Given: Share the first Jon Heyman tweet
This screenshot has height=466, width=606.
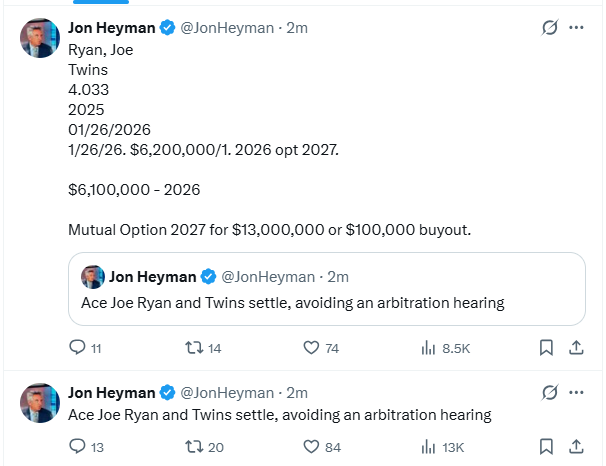Looking at the screenshot, I should coord(576,348).
